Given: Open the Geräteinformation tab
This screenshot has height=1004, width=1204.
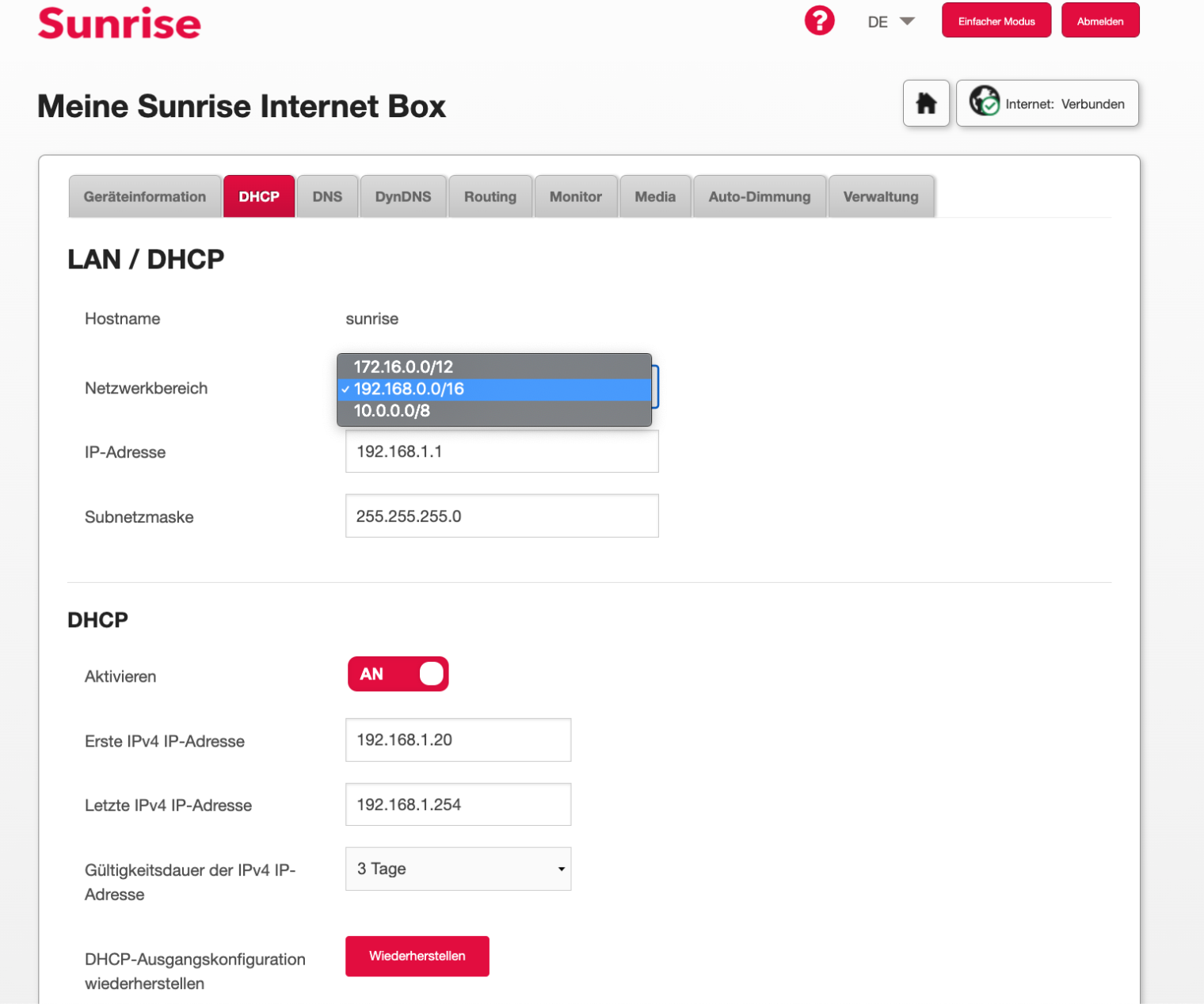Looking at the screenshot, I should [145, 196].
